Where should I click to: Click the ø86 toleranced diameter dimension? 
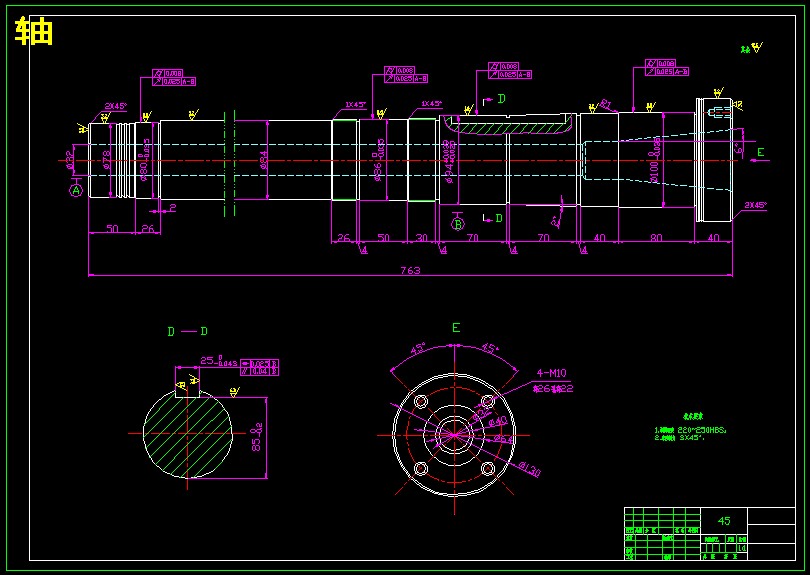pyautogui.click(x=379, y=160)
